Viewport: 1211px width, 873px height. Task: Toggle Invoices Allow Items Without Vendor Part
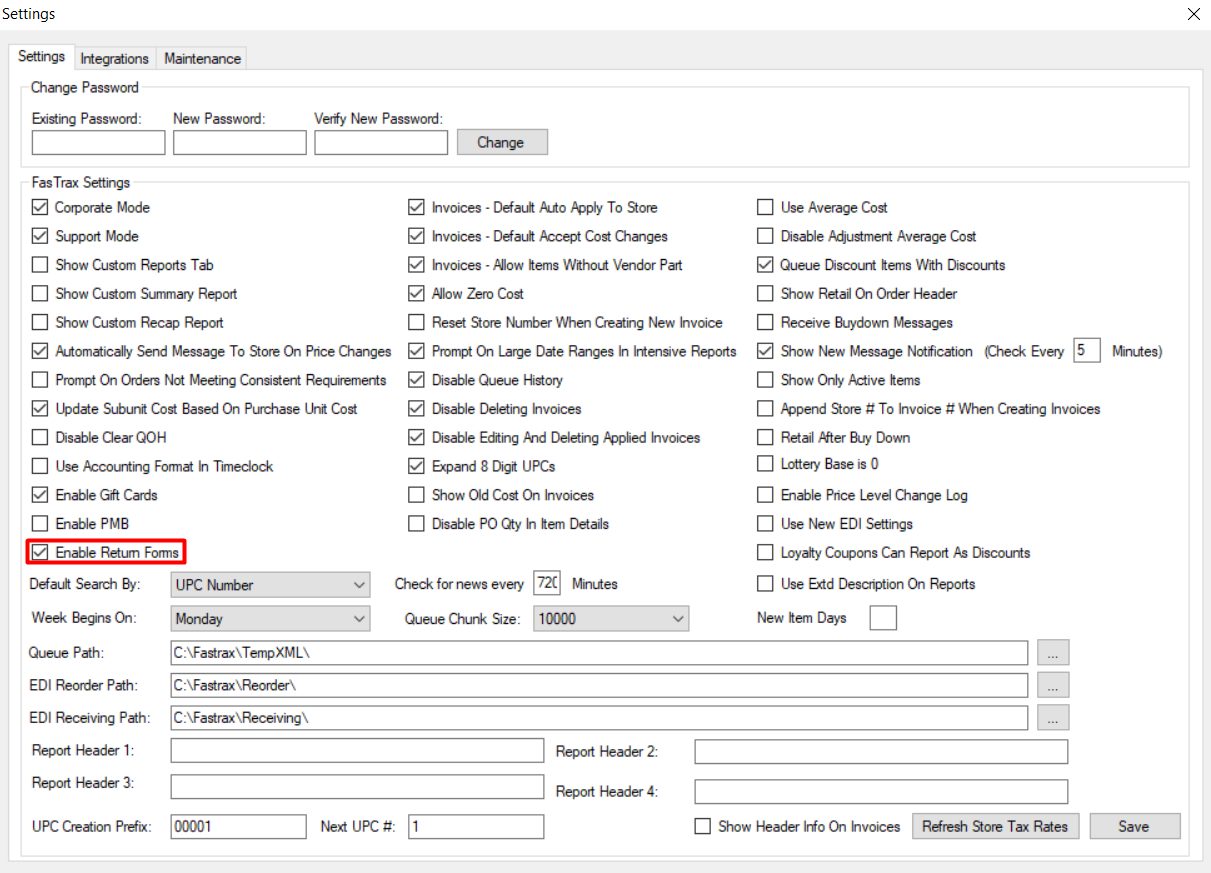pos(417,265)
